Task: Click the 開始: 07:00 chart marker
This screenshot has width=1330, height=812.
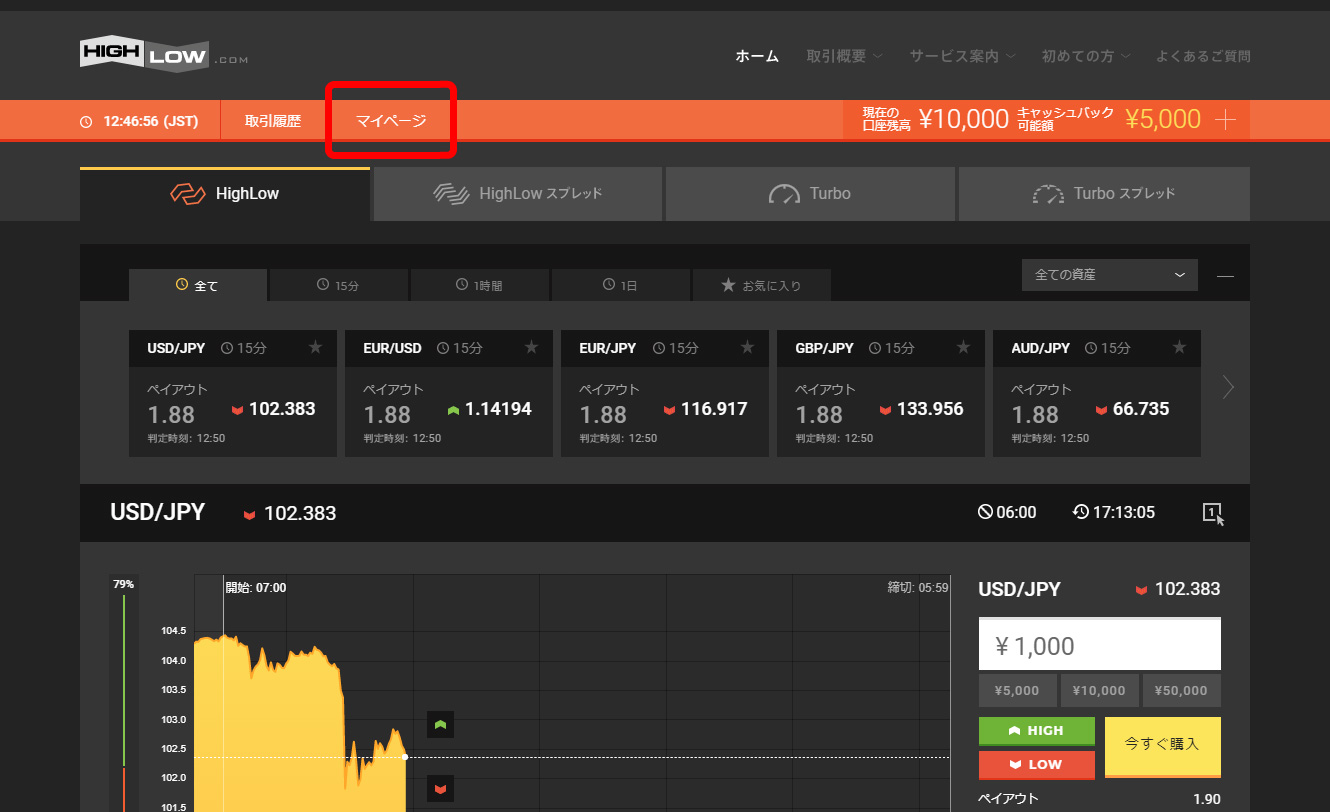Action: point(256,588)
